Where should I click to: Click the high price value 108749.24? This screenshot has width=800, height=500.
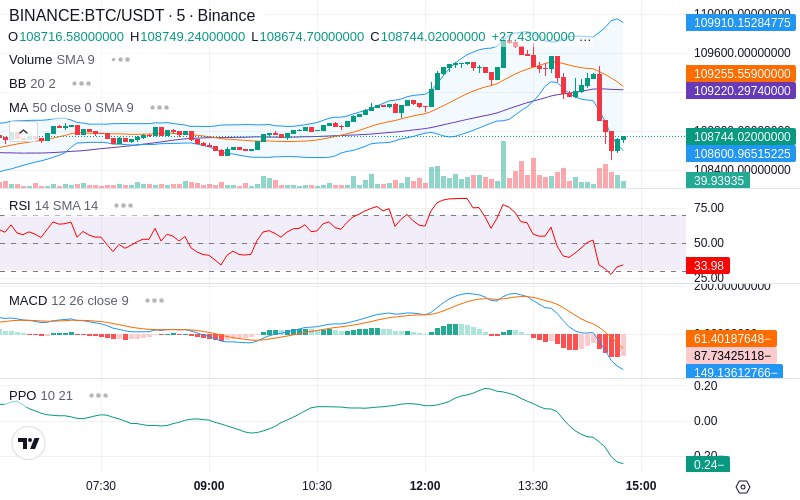[193, 37]
